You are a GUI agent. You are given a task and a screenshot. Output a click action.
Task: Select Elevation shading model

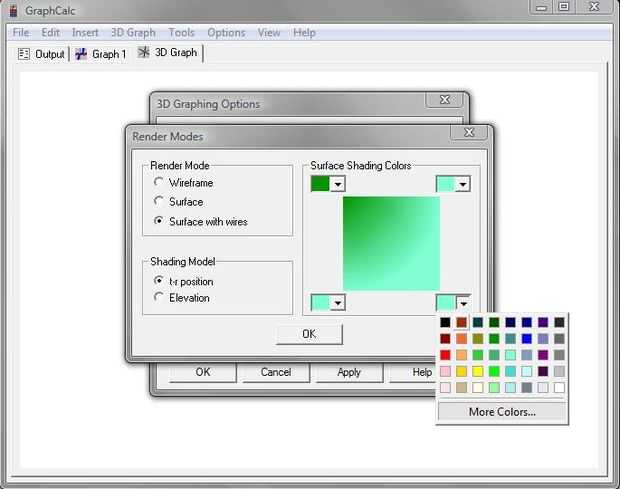click(x=159, y=297)
